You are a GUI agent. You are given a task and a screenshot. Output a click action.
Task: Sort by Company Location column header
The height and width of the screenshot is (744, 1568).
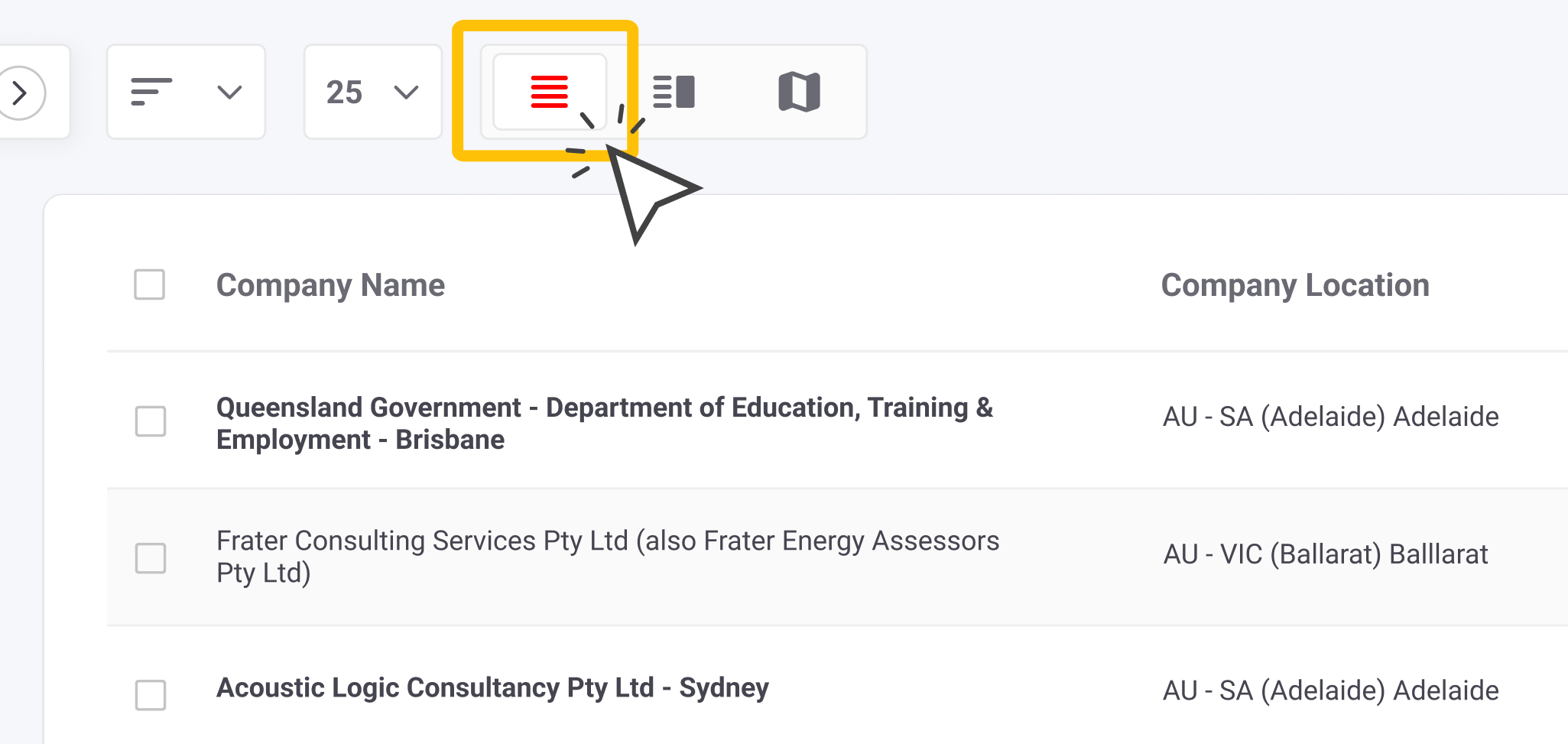(1294, 285)
